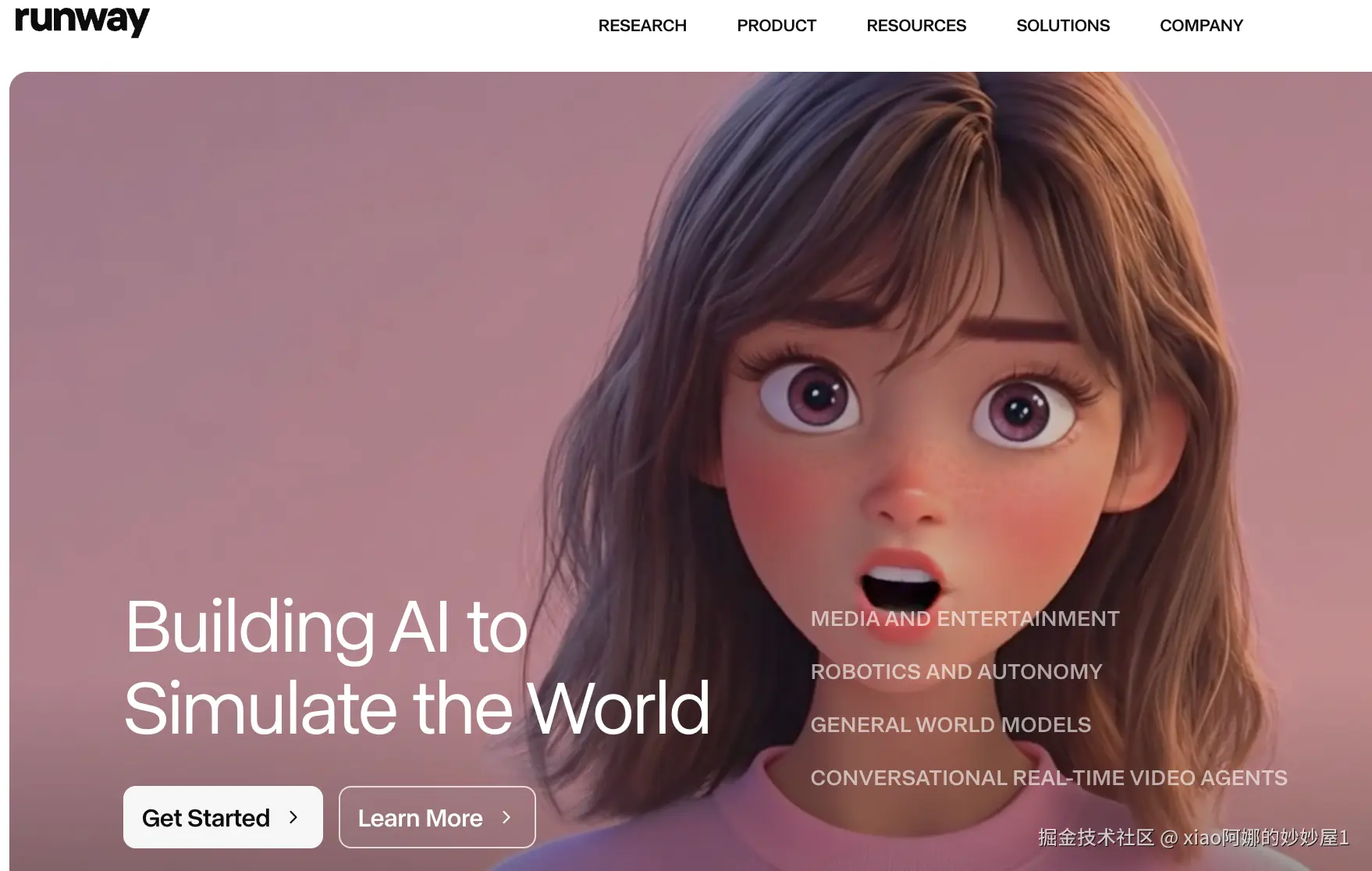The height and width of the screenshot is (871, 1372).
Task: Expand the COMPANY nav item
Action: [x=1201, y=26]
